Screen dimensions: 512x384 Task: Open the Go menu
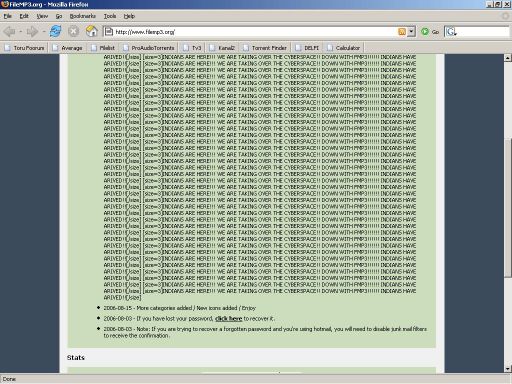(59, 16)
